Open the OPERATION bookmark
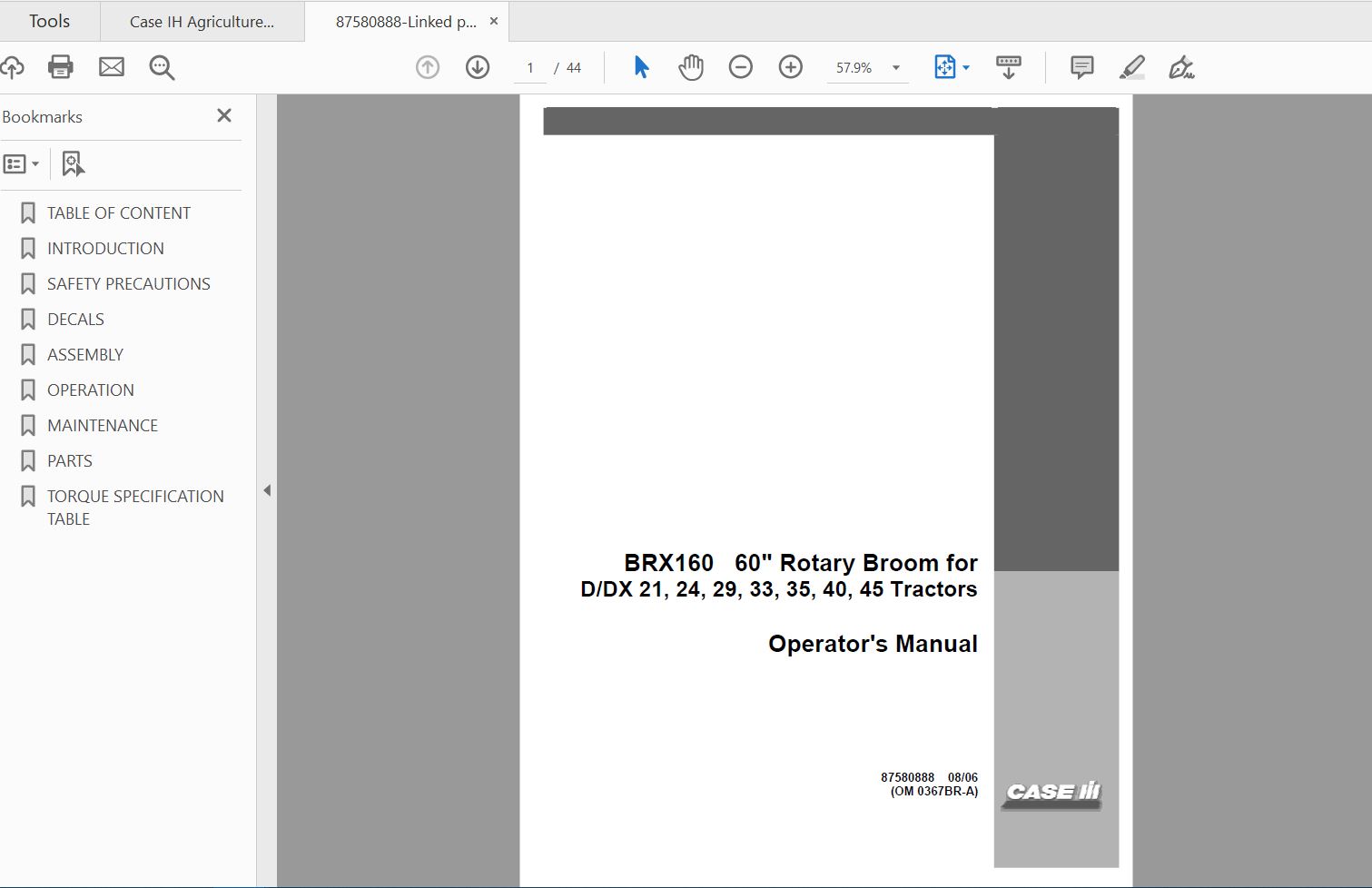Image resolution: width=1372 pixels, height=888 pixels. (91, 390)
